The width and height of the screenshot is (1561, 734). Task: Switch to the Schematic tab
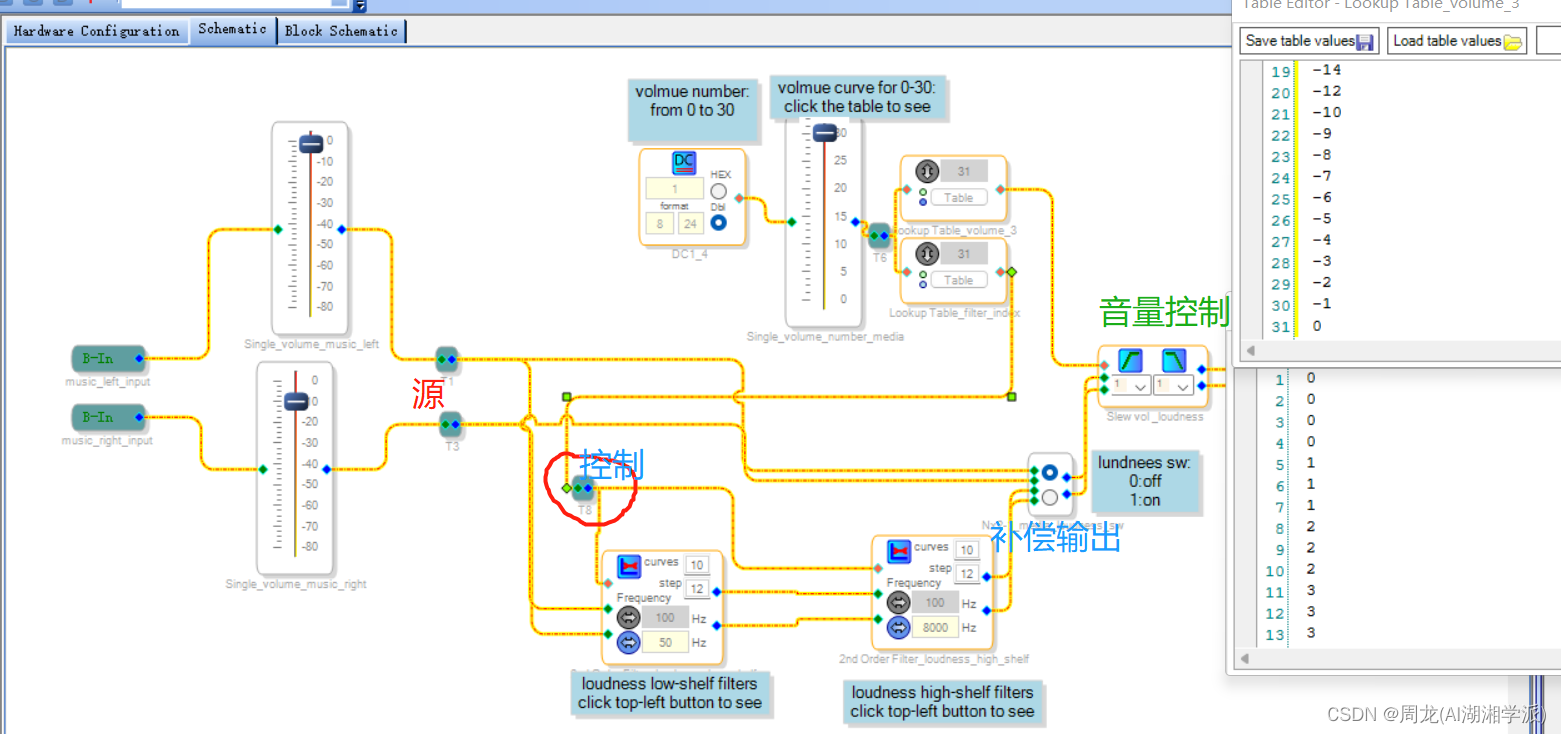pos(232,30)
